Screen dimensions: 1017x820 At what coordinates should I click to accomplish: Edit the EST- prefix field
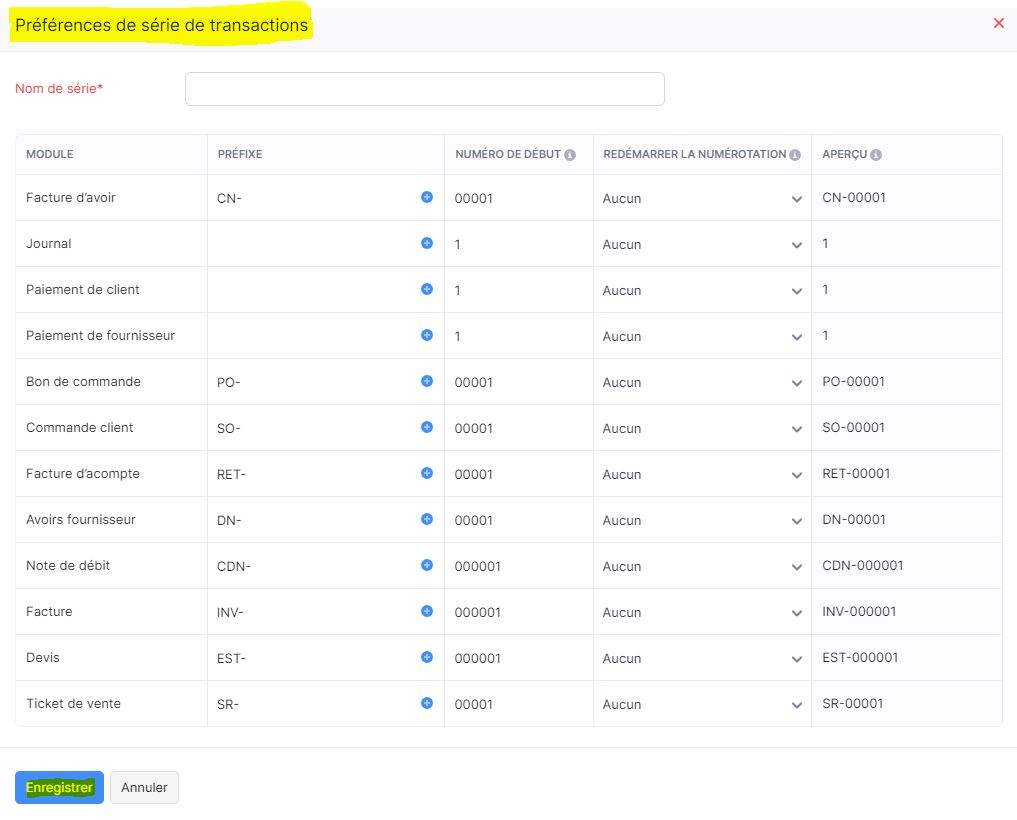pyautogui.click(x=315, y=659)
